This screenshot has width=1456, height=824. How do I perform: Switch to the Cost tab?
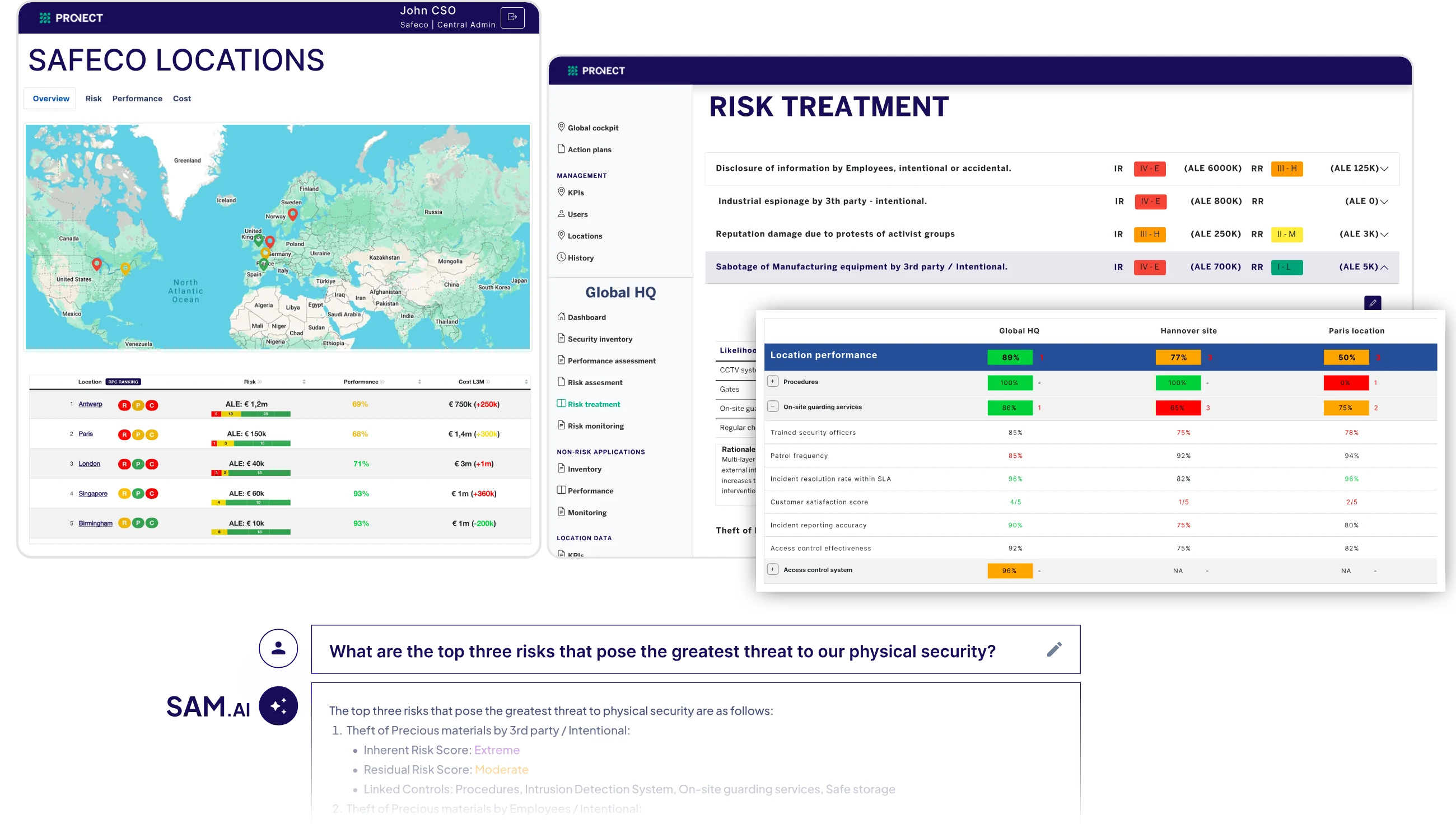[181, 99]
